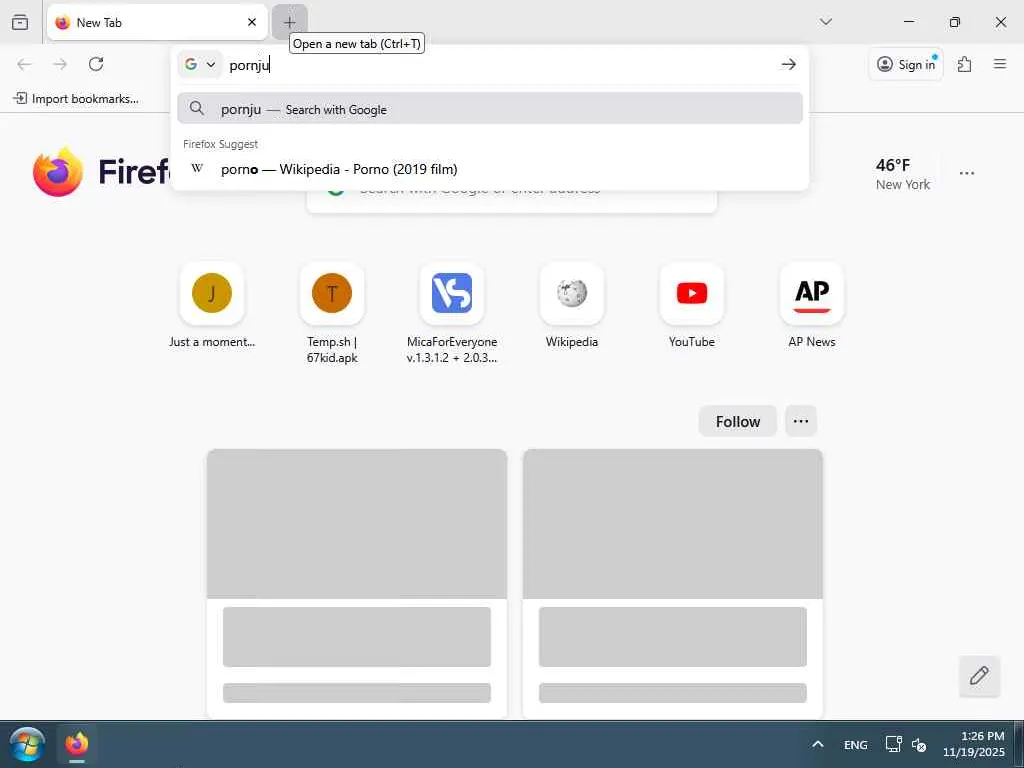The height and width of the screenshot is (768, 1024).
Task: Open the Wikipedia shortcut tile
Action: (x=571, y=306)
